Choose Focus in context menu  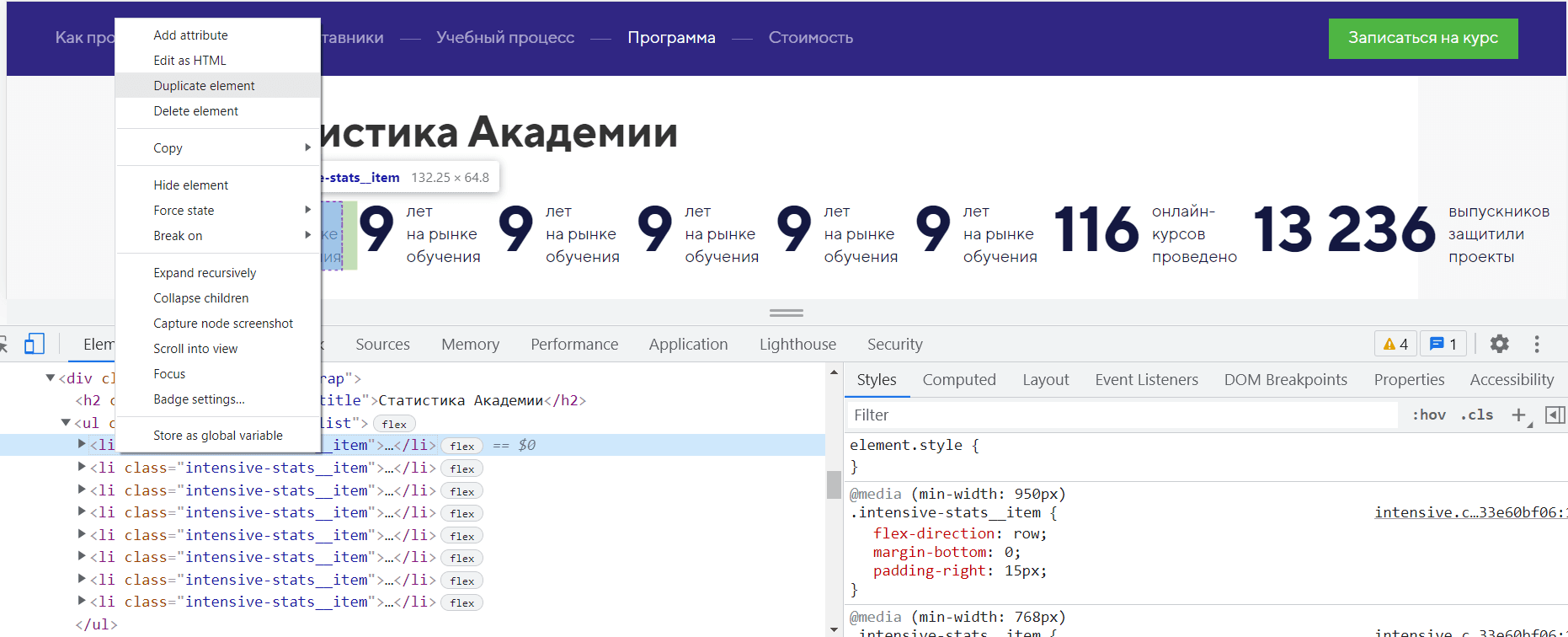pyautogui.click(x=218, y=373)
